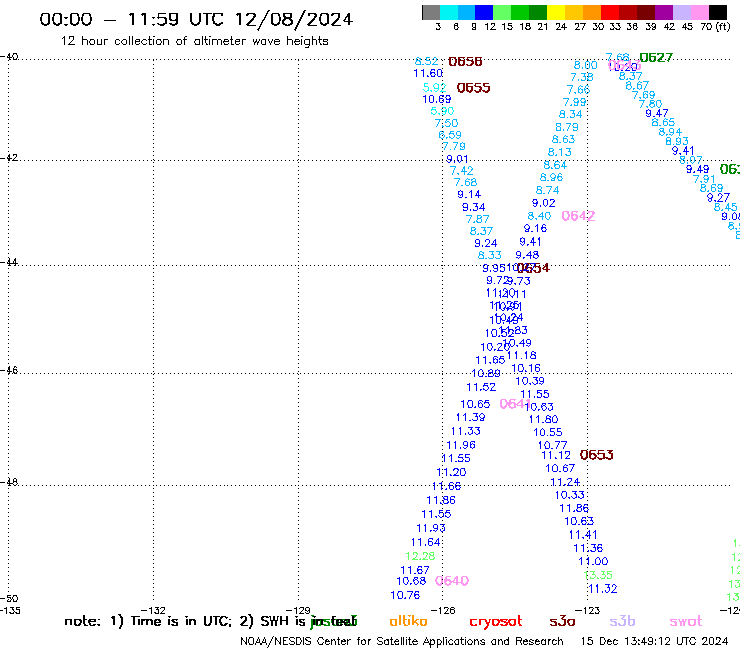Click the wave height value '9.34'
The width and height of the screenshot is (740, 650).
point(473,207)
